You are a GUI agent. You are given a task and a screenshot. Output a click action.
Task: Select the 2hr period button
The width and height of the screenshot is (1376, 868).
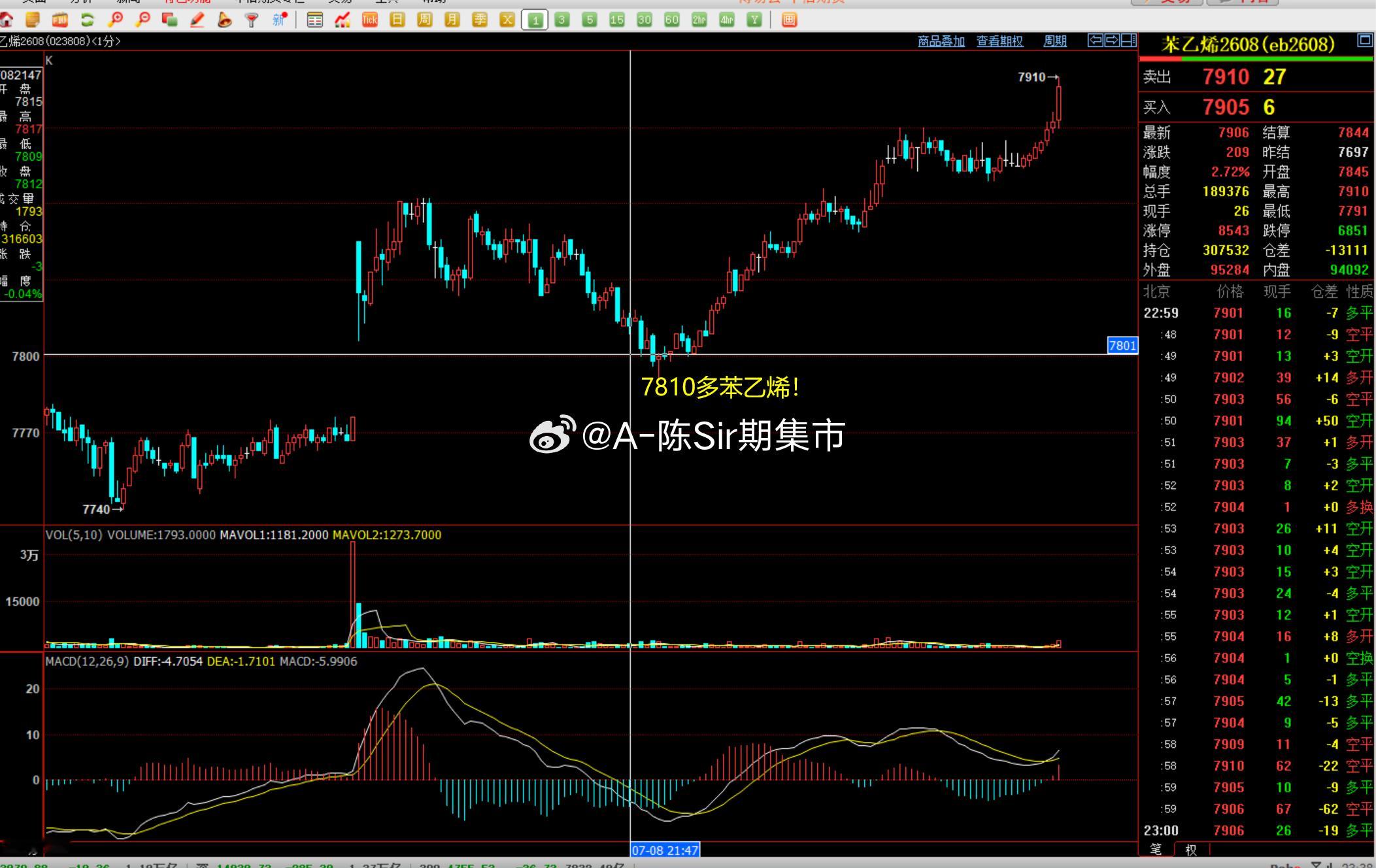click(699, 20)
